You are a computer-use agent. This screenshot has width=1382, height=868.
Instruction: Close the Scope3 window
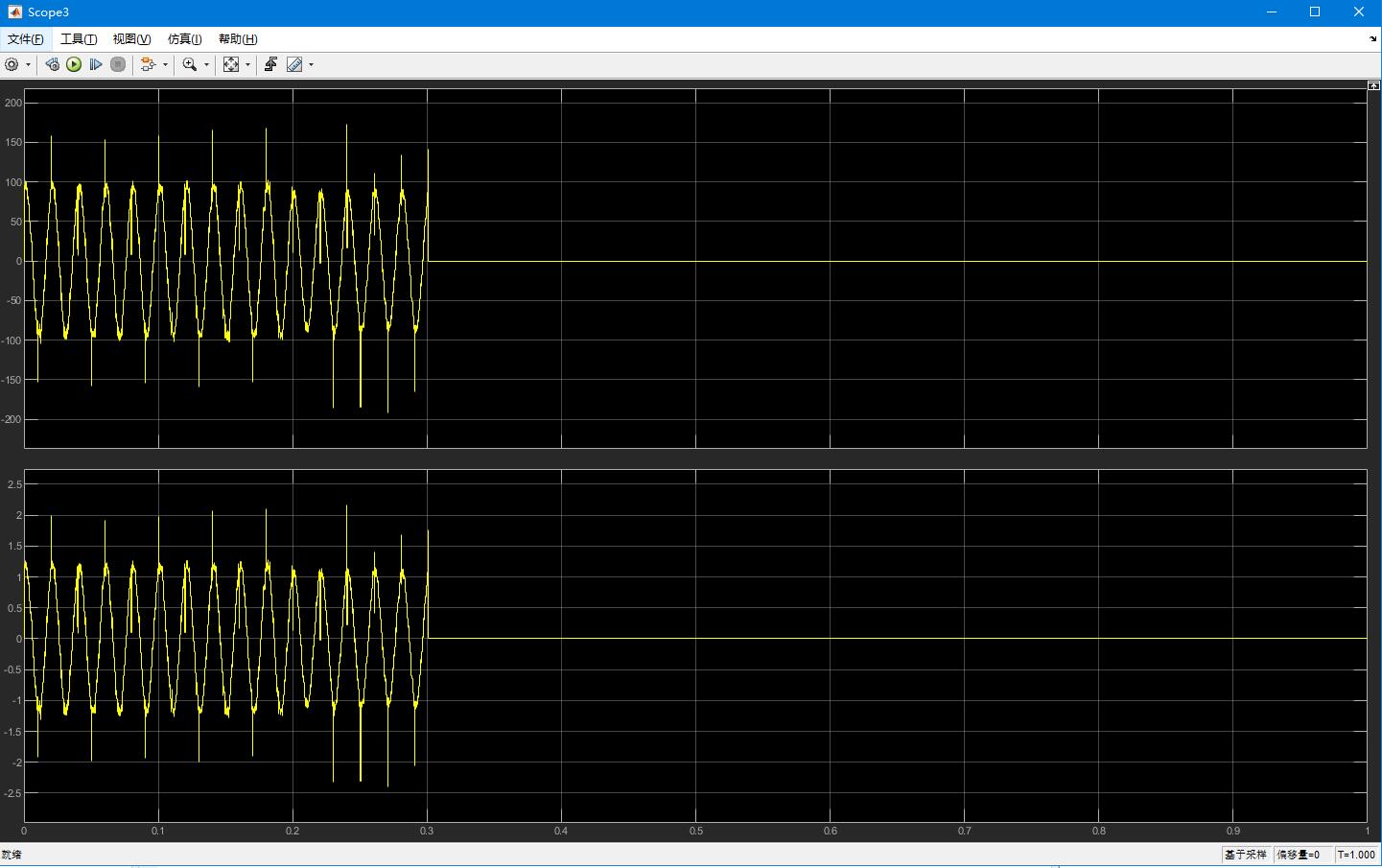(1359, 12)
